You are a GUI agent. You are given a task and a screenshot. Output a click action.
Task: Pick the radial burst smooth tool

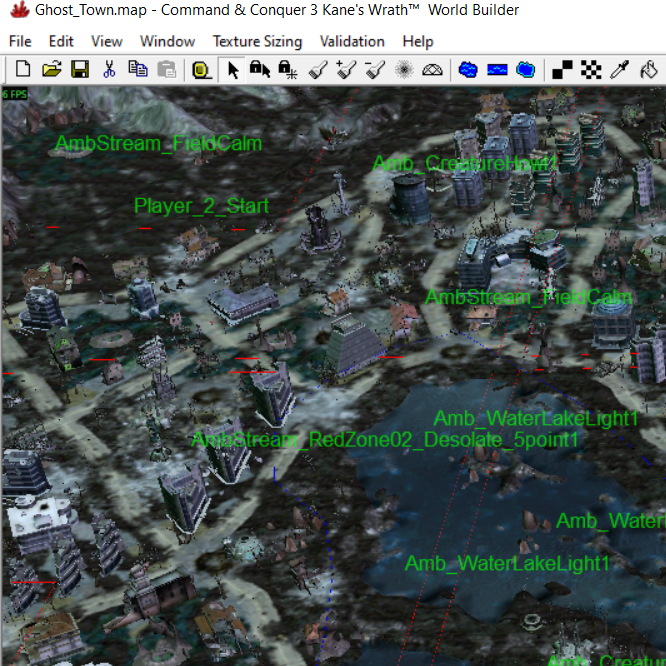tap(404, 69)
